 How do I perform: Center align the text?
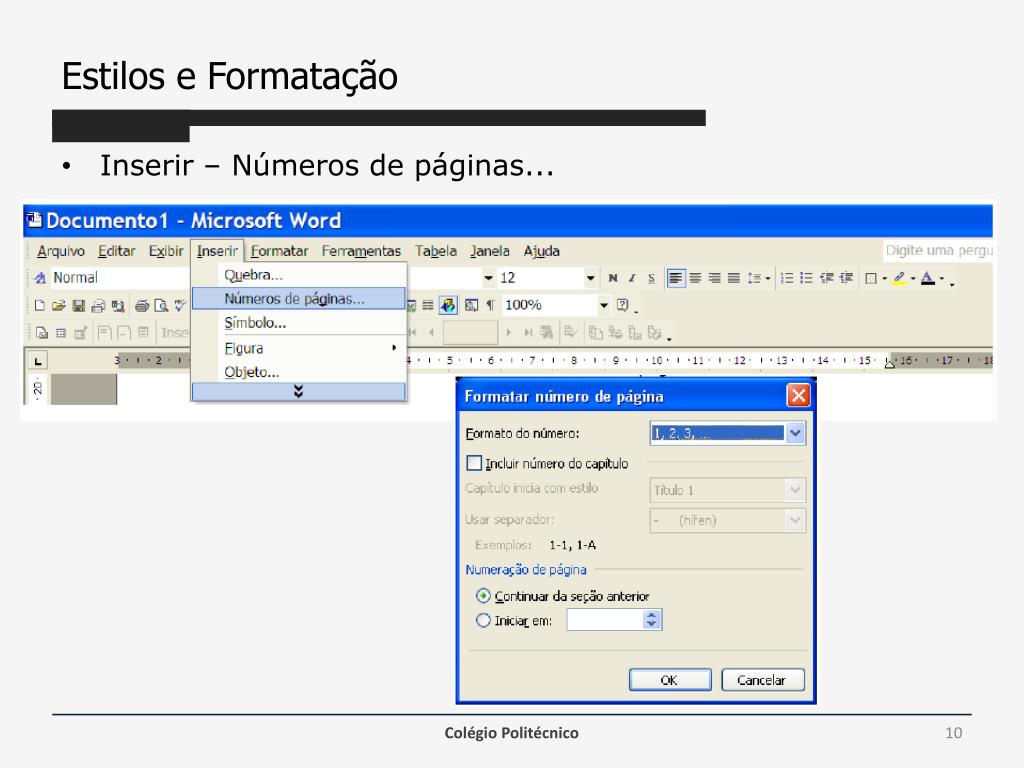tap(696, 278)
